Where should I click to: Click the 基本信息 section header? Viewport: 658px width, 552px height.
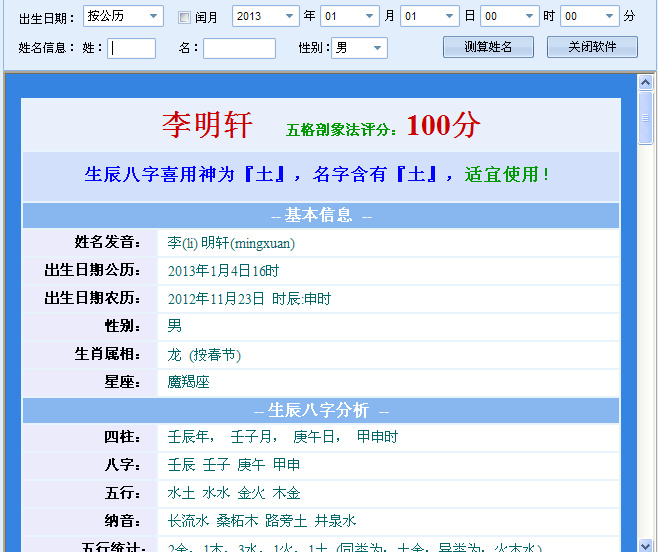[321, 215]
